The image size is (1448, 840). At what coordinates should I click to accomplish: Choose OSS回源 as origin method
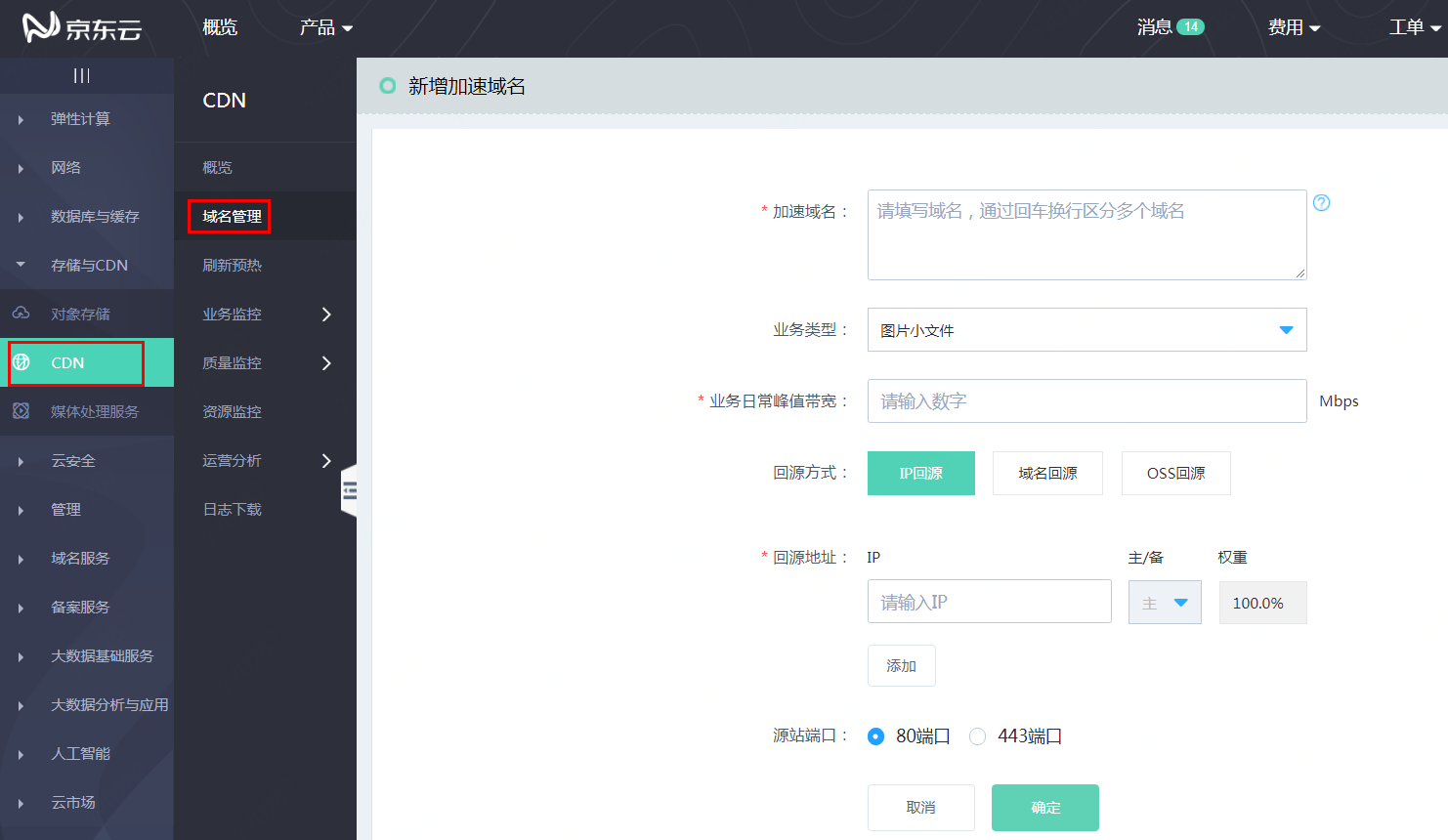[1175, 473]
